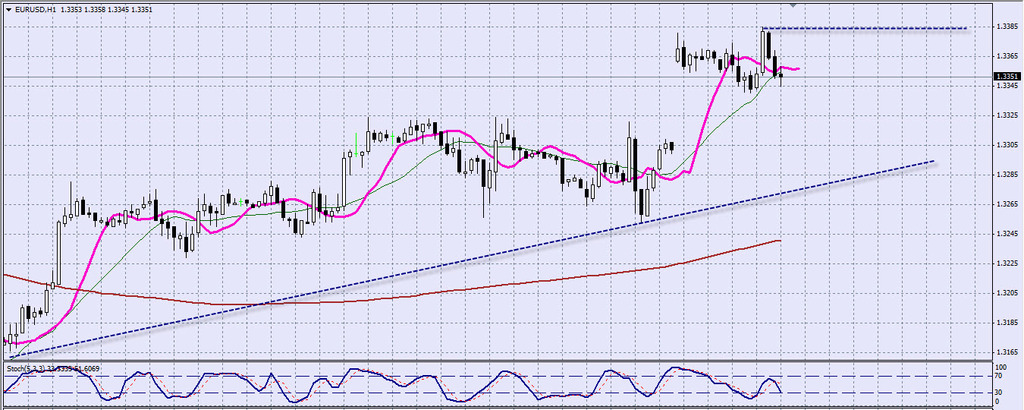
Task: Click the 1.3325 price axis label
Action: pyautogui.click(x=1005, y=116)
